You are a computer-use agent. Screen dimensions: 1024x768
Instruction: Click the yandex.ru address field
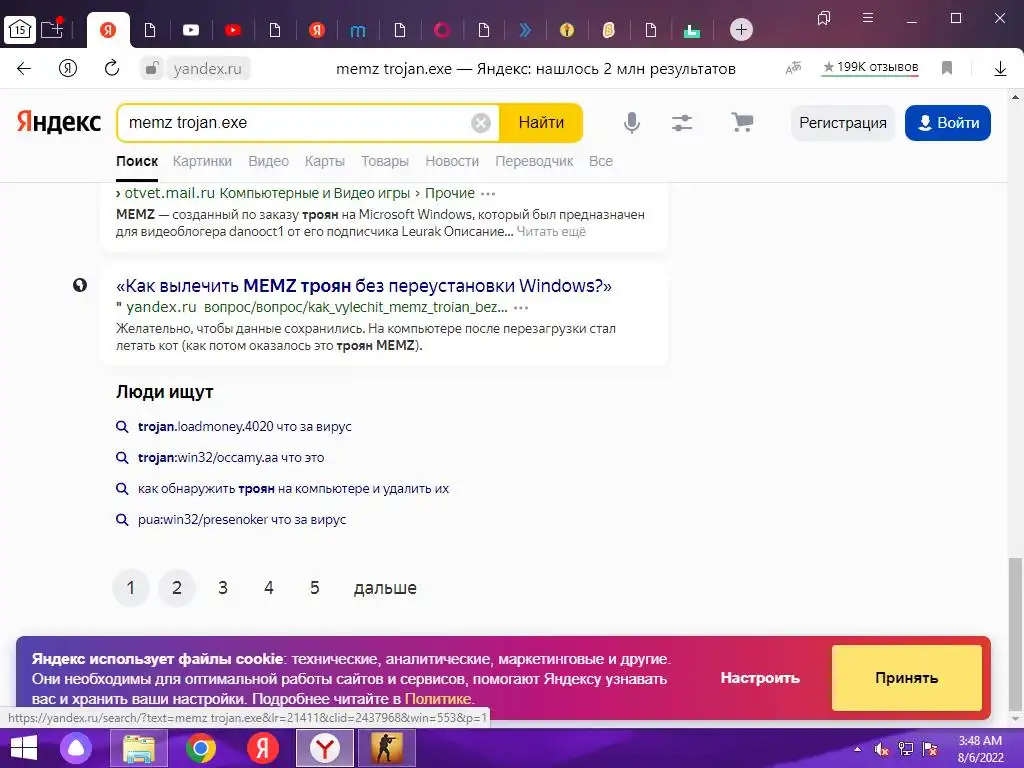pos(208,69)
